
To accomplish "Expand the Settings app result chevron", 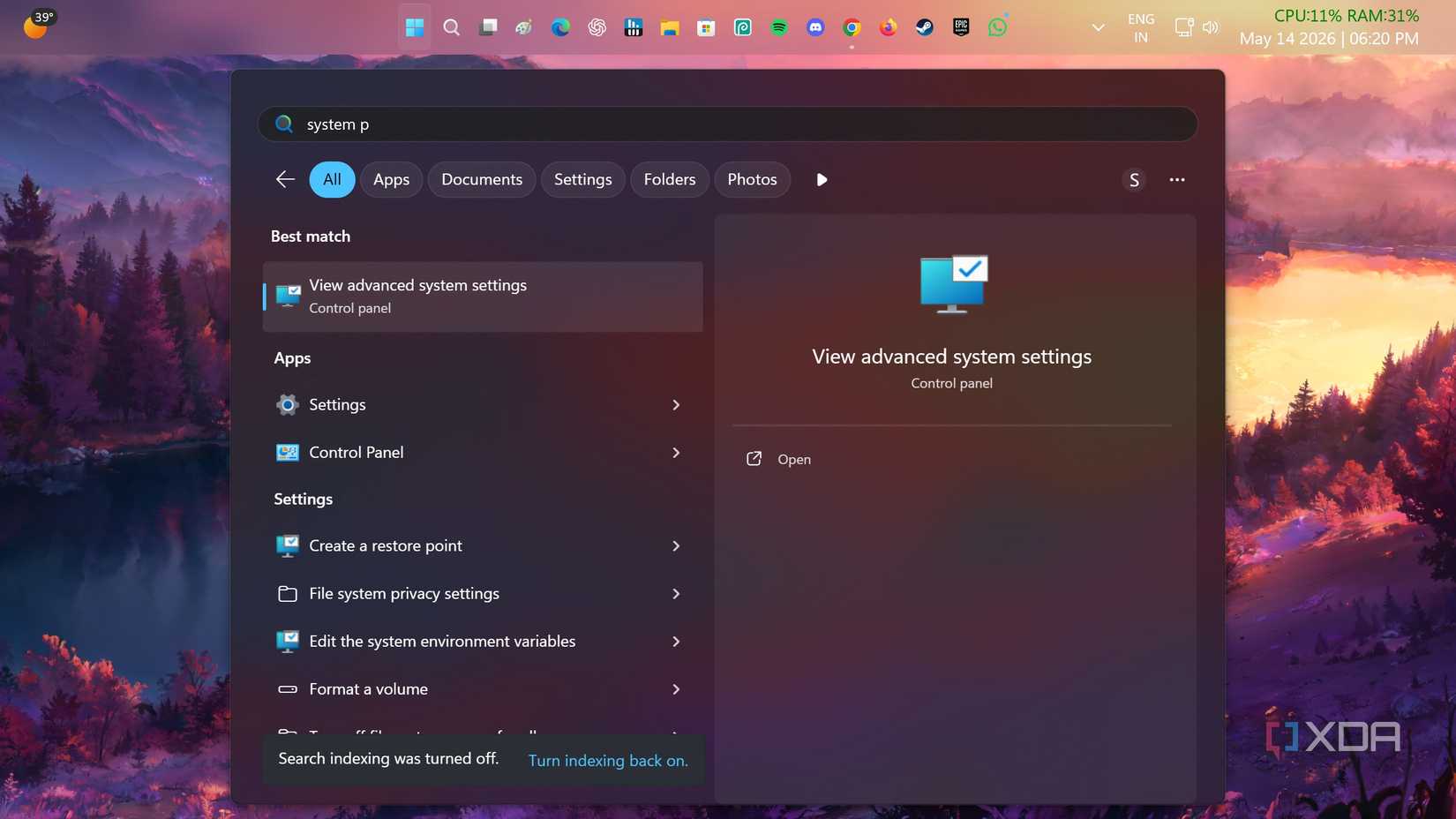I will (676, 404).
